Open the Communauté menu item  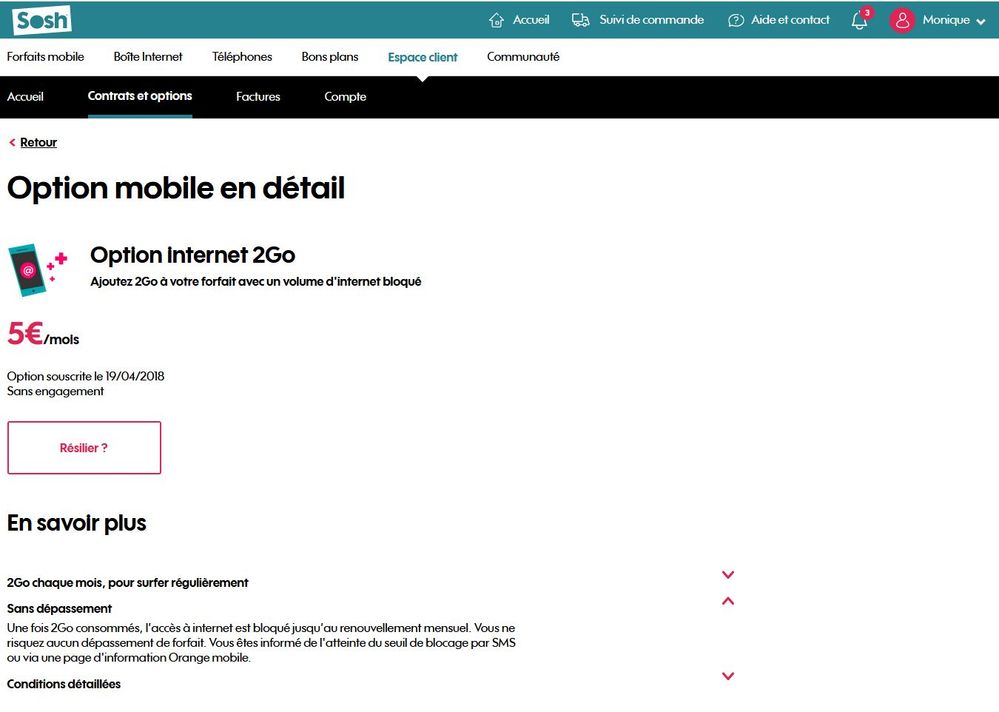point(523,57)
